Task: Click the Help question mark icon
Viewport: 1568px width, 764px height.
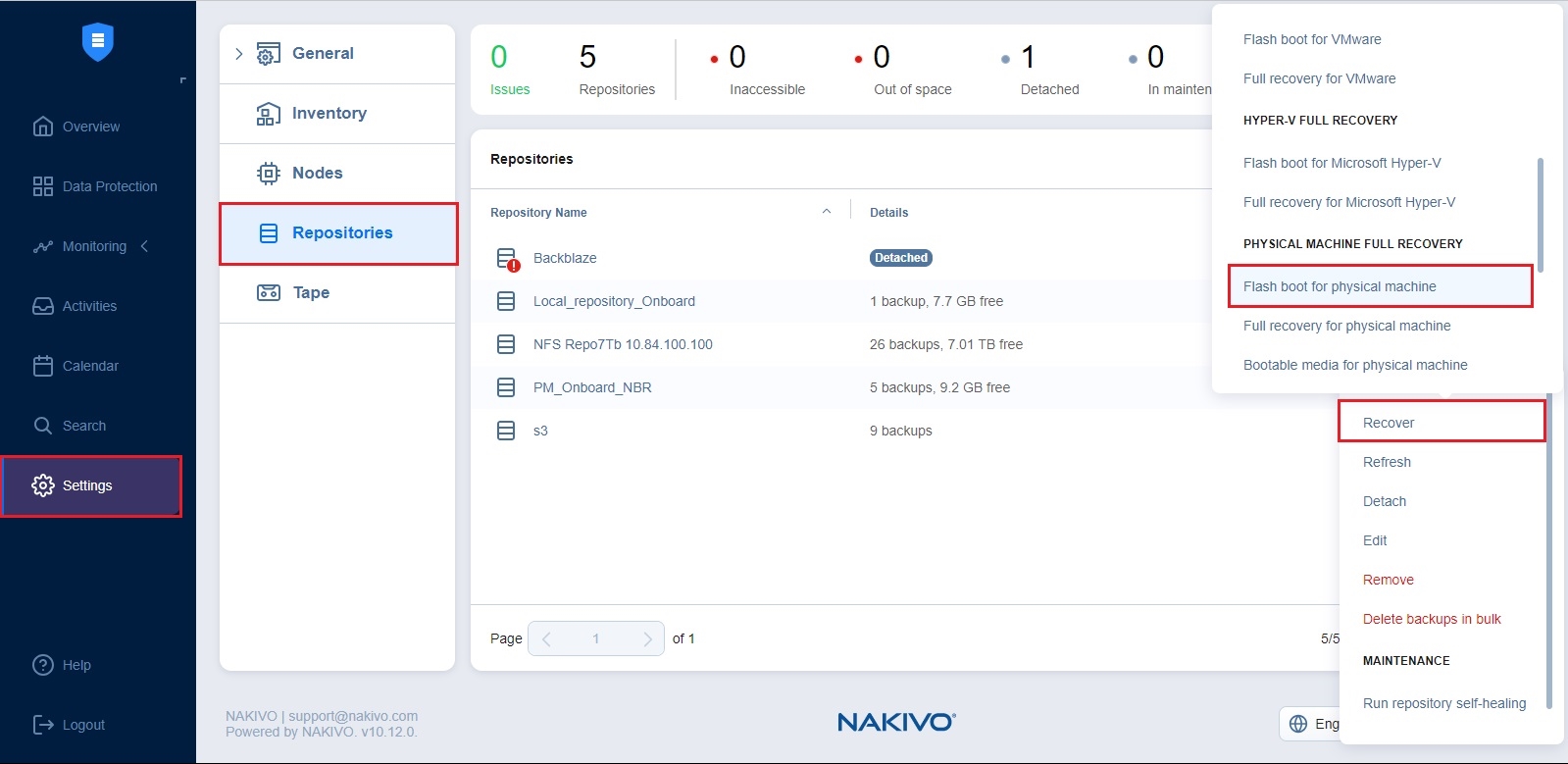Action: (x=42, y=665)
